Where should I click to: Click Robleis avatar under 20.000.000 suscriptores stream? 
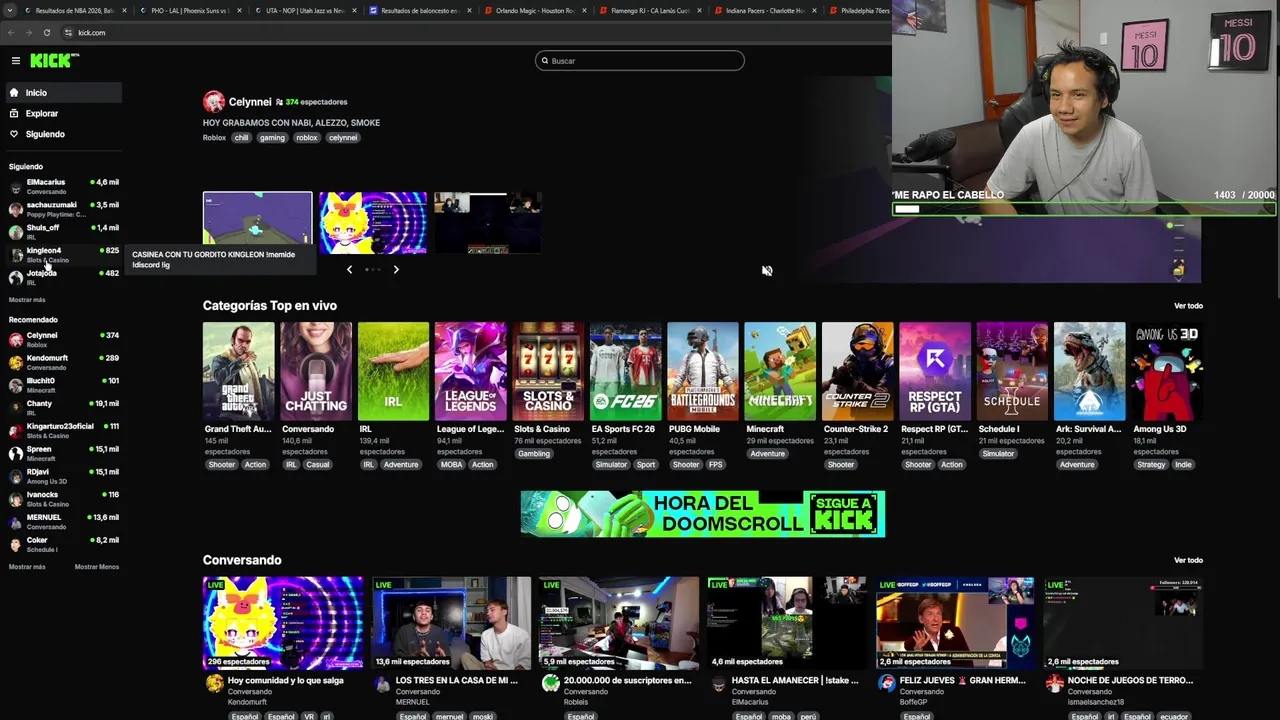550,684
